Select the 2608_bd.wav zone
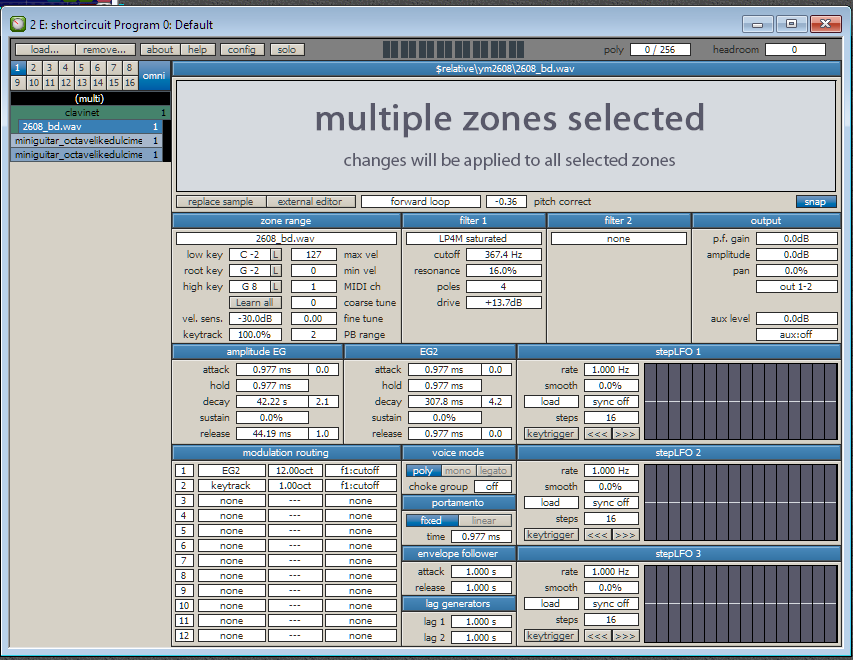Screen dimensions: 853x660 tap(90, 127)
